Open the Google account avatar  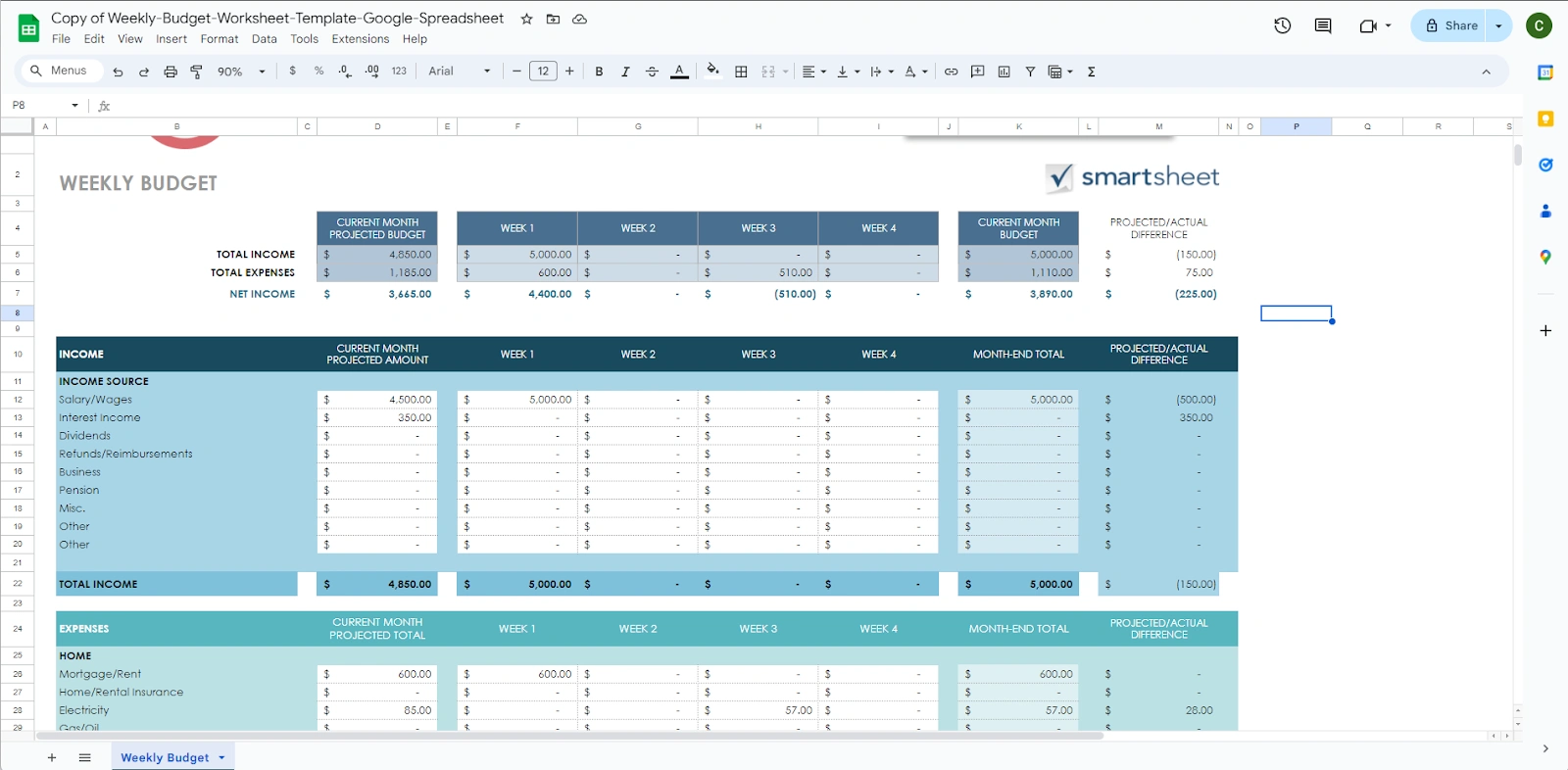[1539, 25]
